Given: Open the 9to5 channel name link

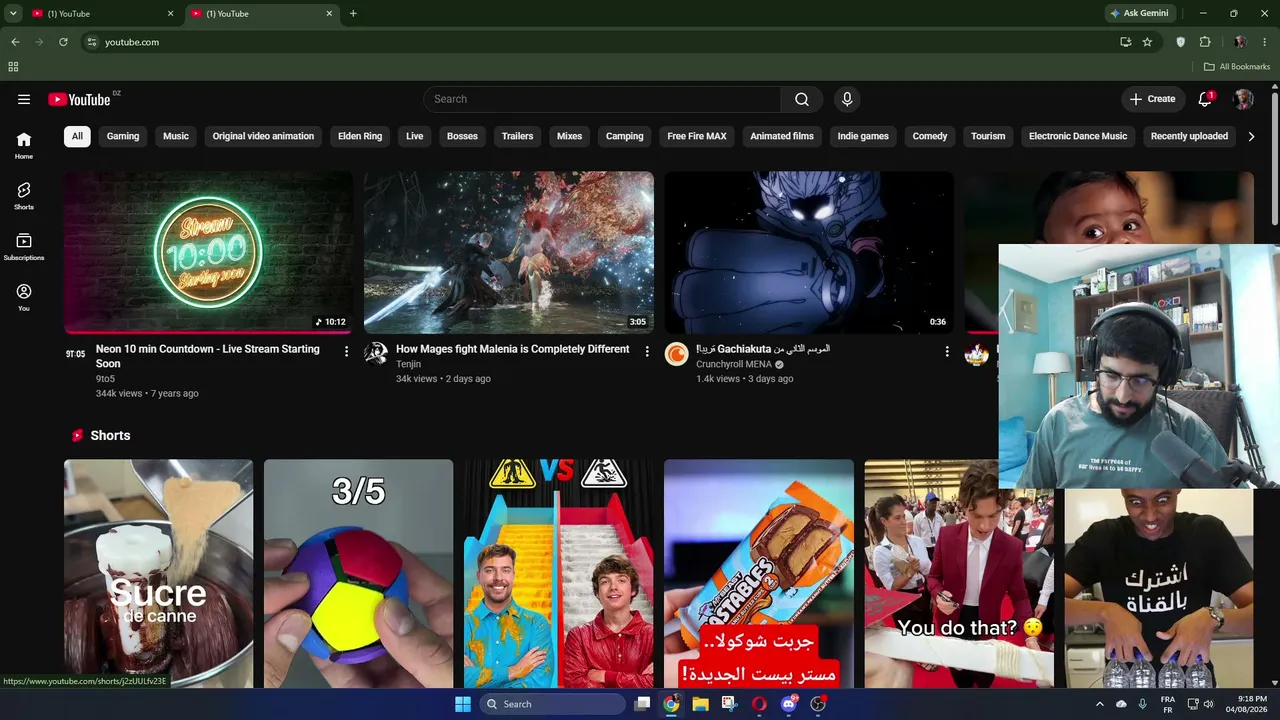Looking at the screenshot, I should [105, 379].
